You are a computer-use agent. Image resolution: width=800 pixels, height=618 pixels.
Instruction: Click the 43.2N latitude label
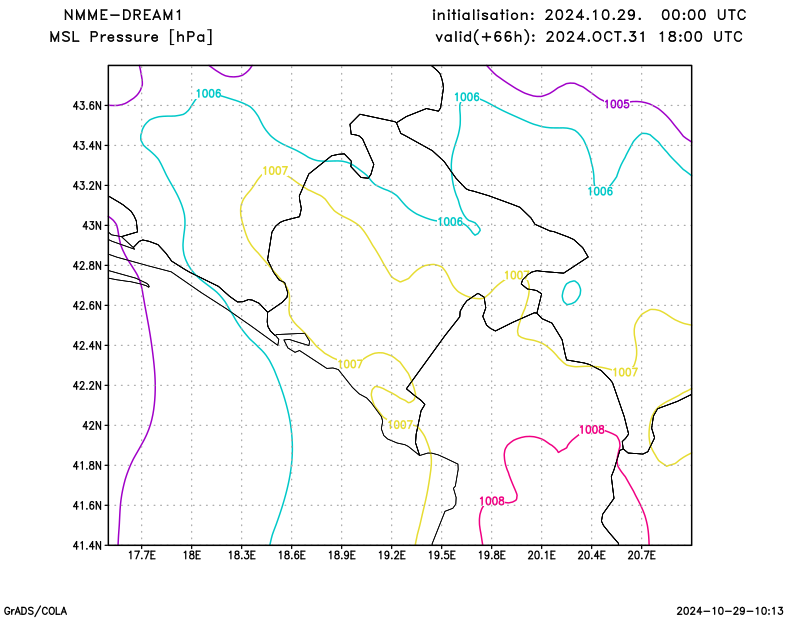[87, 185]
